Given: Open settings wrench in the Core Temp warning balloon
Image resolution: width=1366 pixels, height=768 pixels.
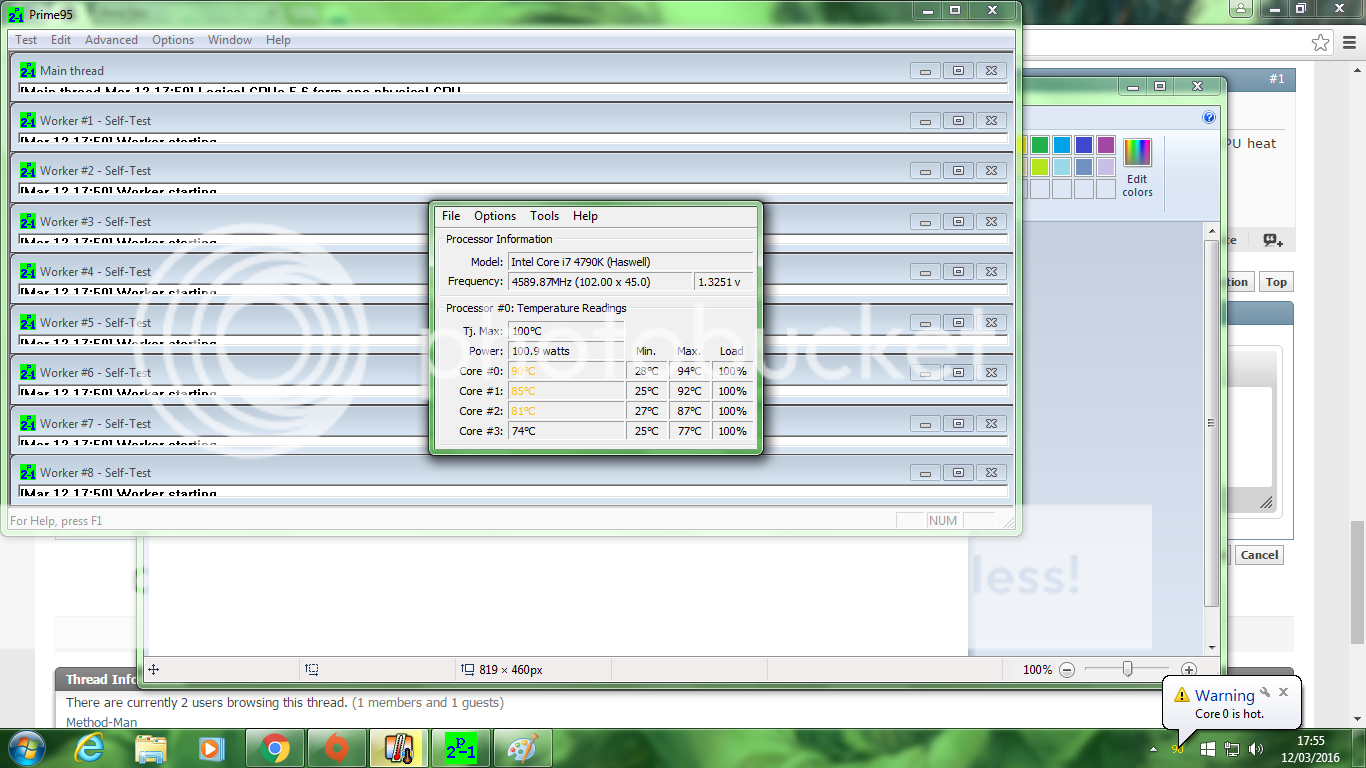Looking at the screenshot, I should 1265,692.
